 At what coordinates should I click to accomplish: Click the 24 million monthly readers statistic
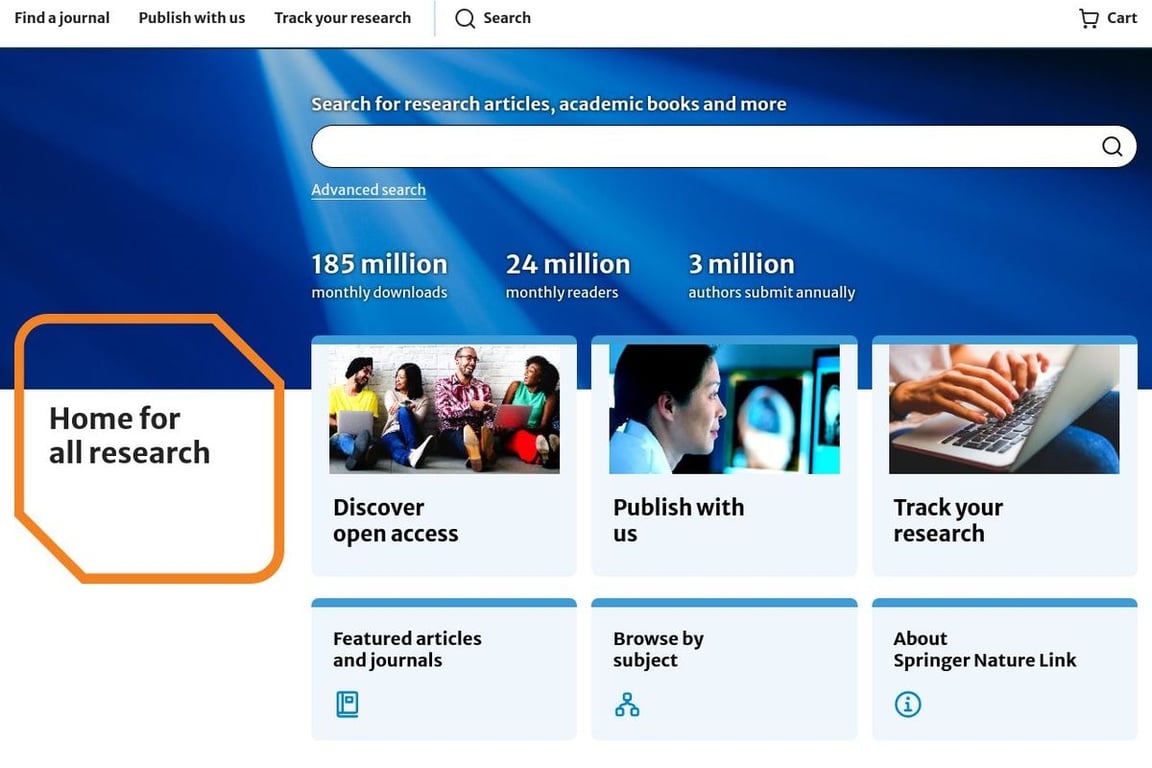pyautogui.click(x=567, y=276)
